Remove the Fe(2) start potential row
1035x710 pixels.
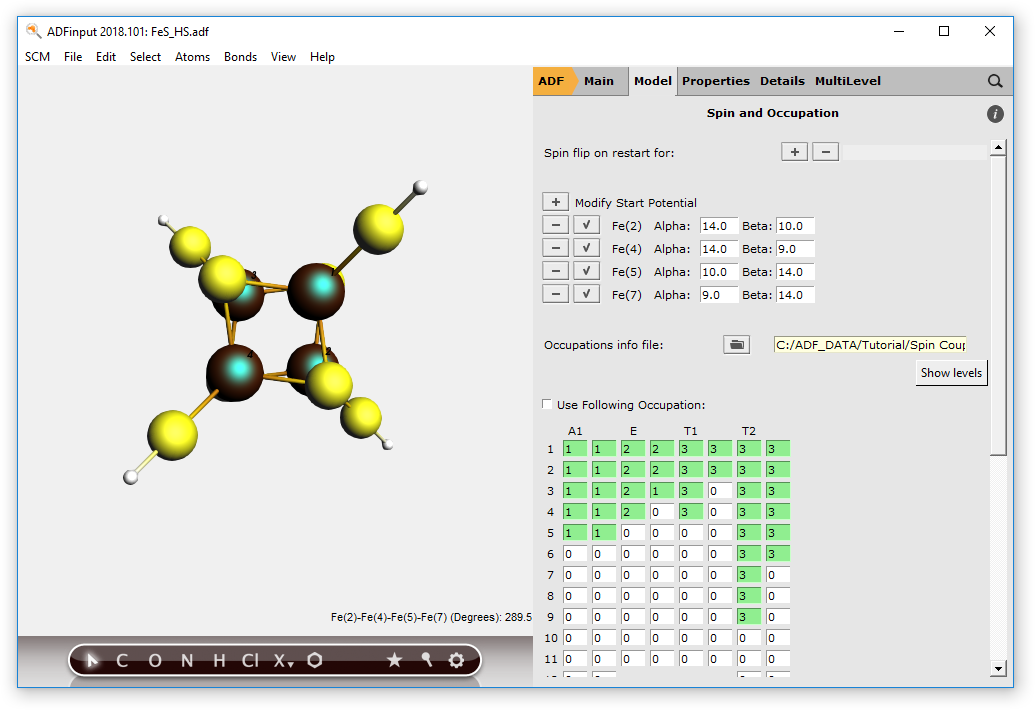556,225
